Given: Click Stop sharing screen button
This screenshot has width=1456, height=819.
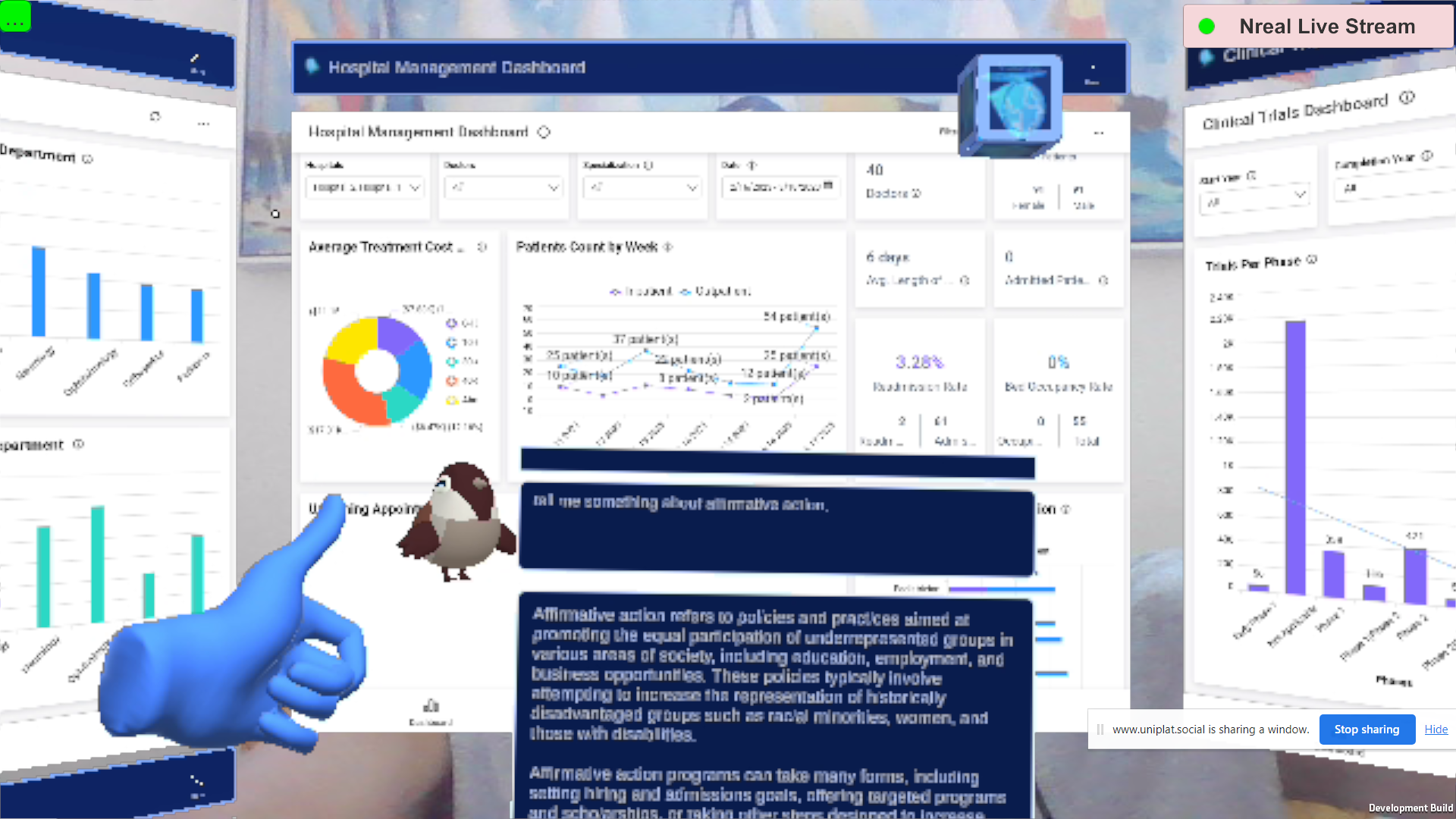Looking at the screenshot, I should (1367, 729).
